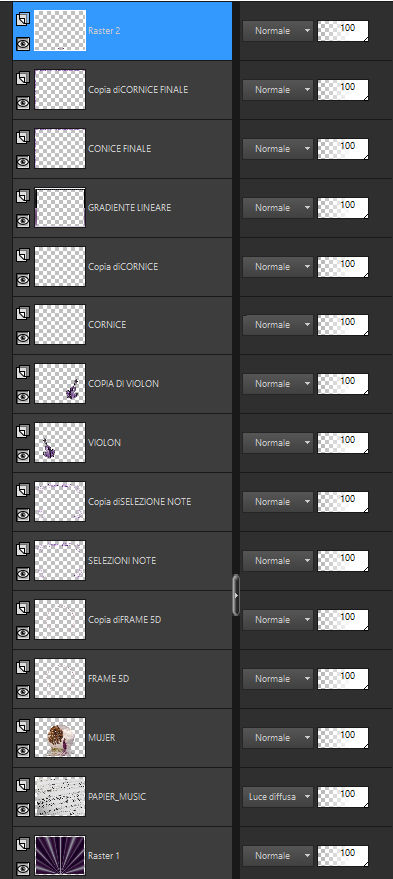Select the Copia diSELEZIONE NOTE layer
Image resolution: width=393 pixels, height=879 pixels.
[122, 502]
